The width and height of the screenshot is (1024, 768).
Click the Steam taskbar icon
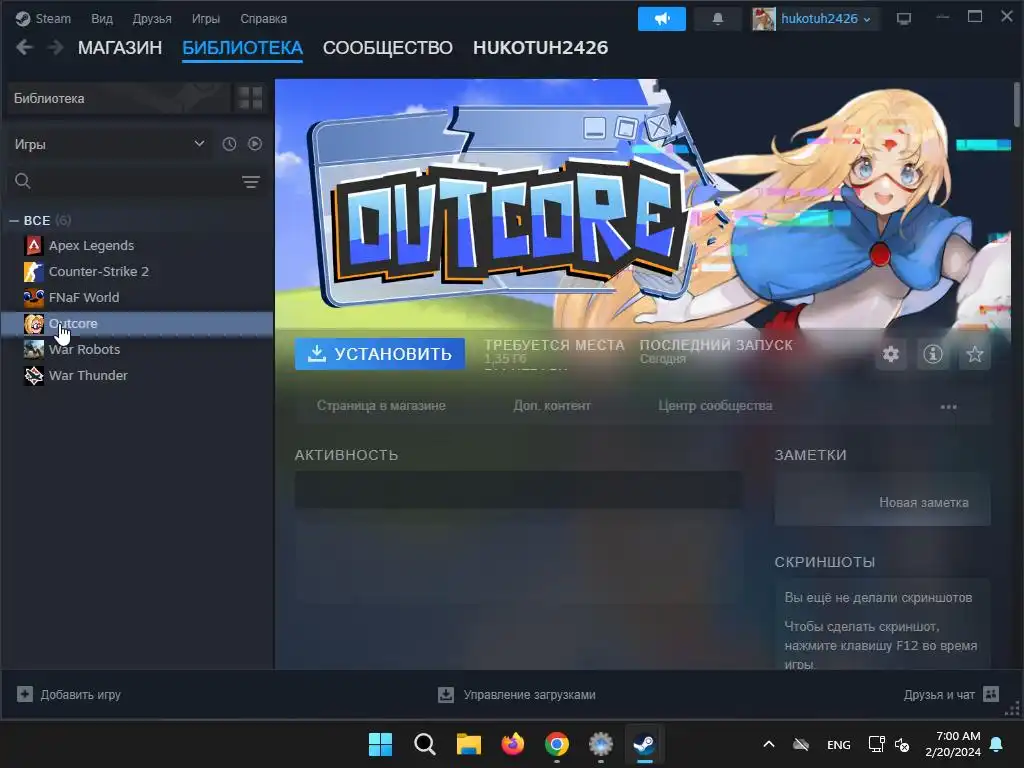pyautogui.click(x=645, y=744)
